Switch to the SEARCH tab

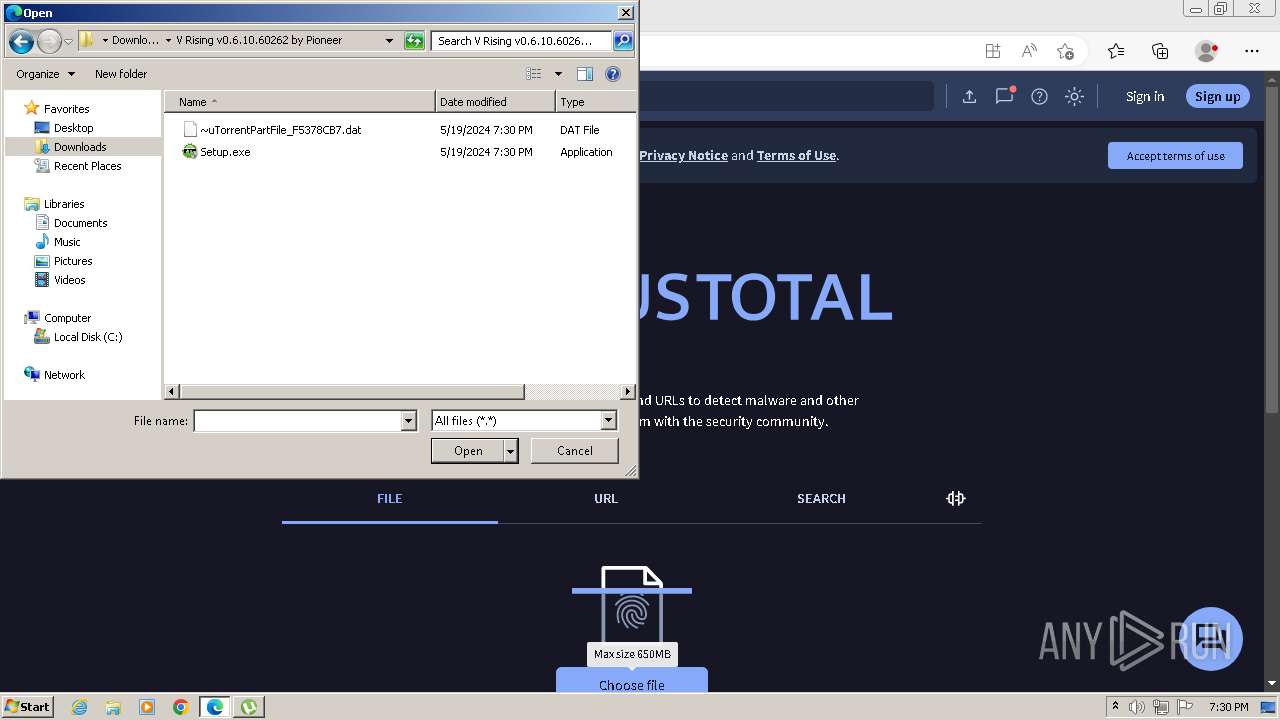tap(821, 498)
